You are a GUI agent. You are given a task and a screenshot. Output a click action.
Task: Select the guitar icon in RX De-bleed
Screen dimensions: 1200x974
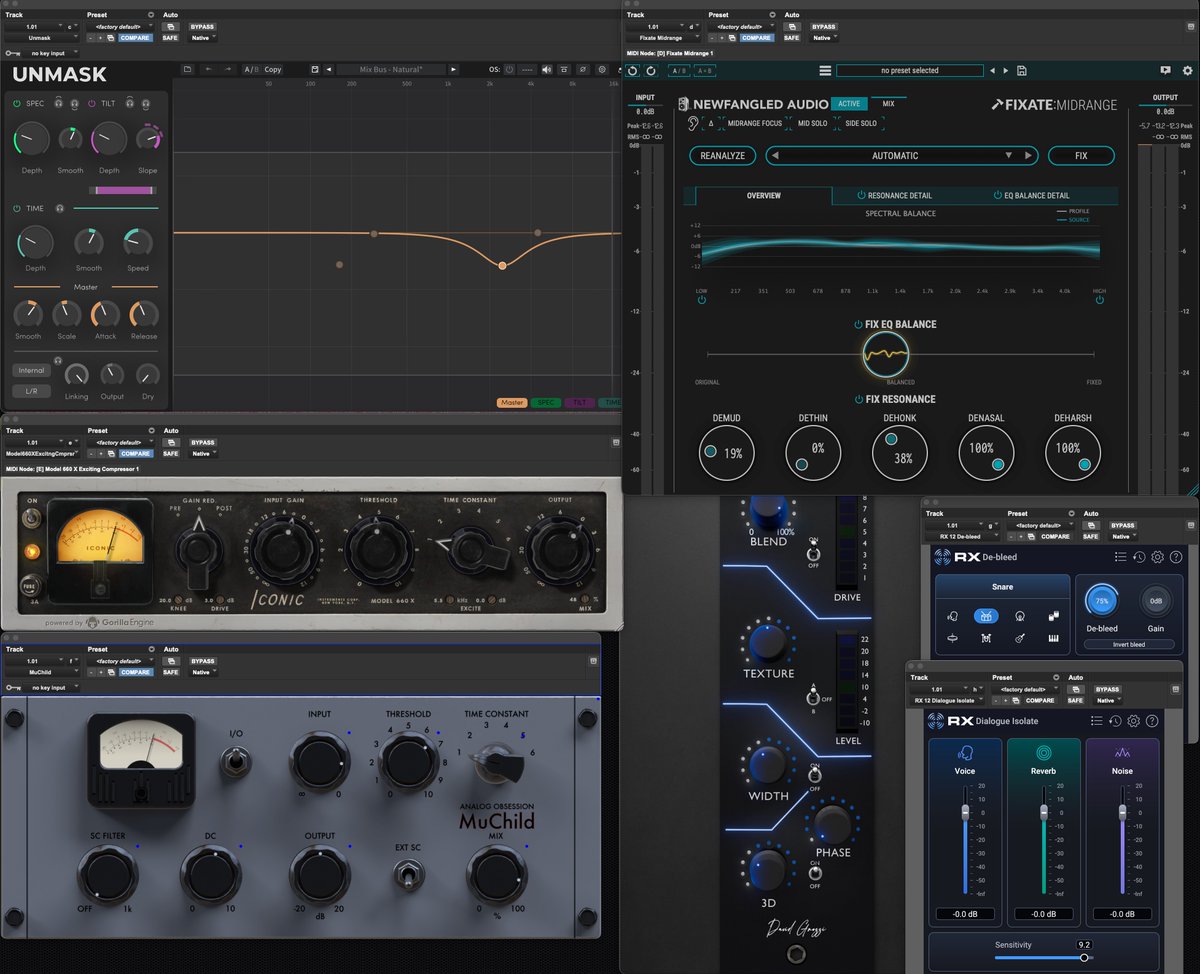click(x=1019, y=638)
